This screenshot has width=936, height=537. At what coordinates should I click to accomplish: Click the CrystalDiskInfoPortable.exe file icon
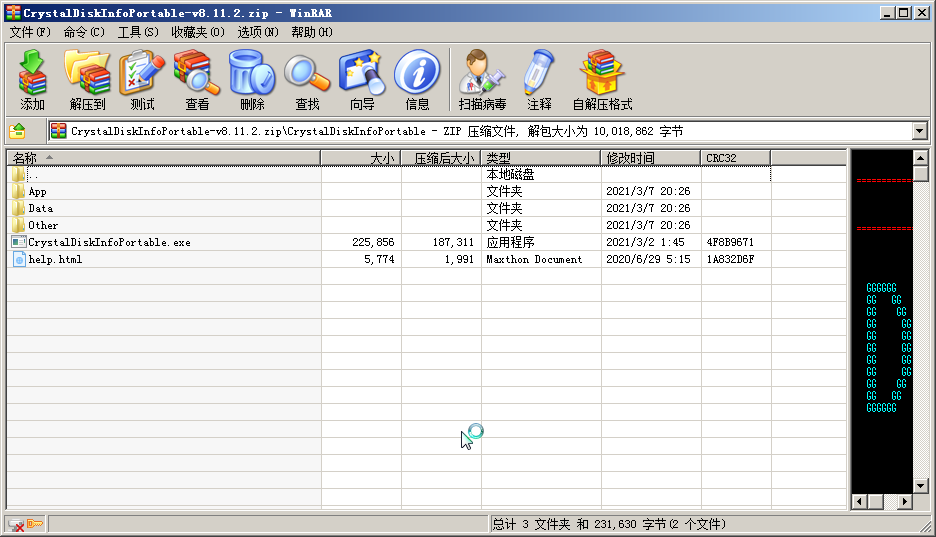click(x=19, y=242)
